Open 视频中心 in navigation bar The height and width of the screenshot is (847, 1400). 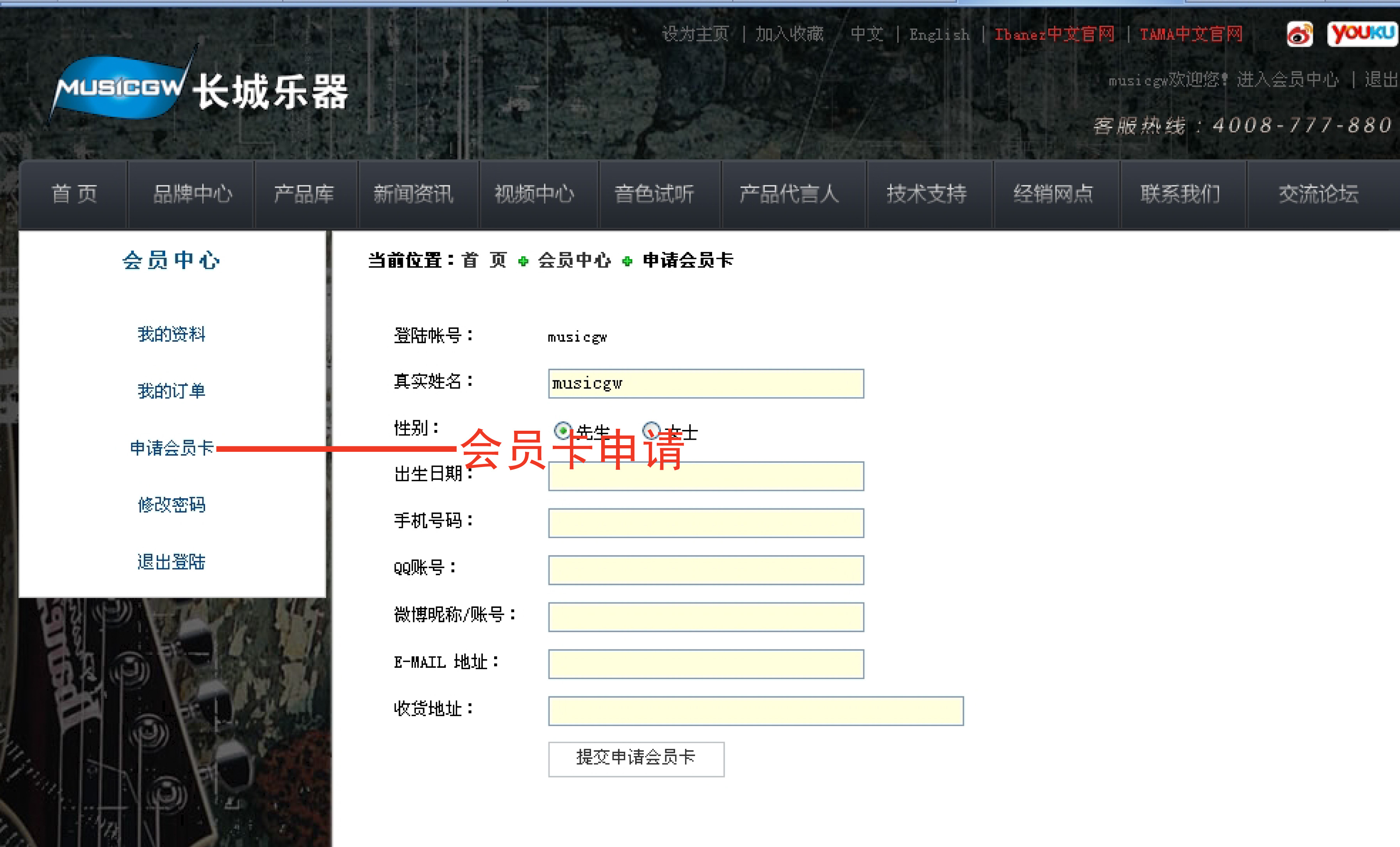coord(534,194)
